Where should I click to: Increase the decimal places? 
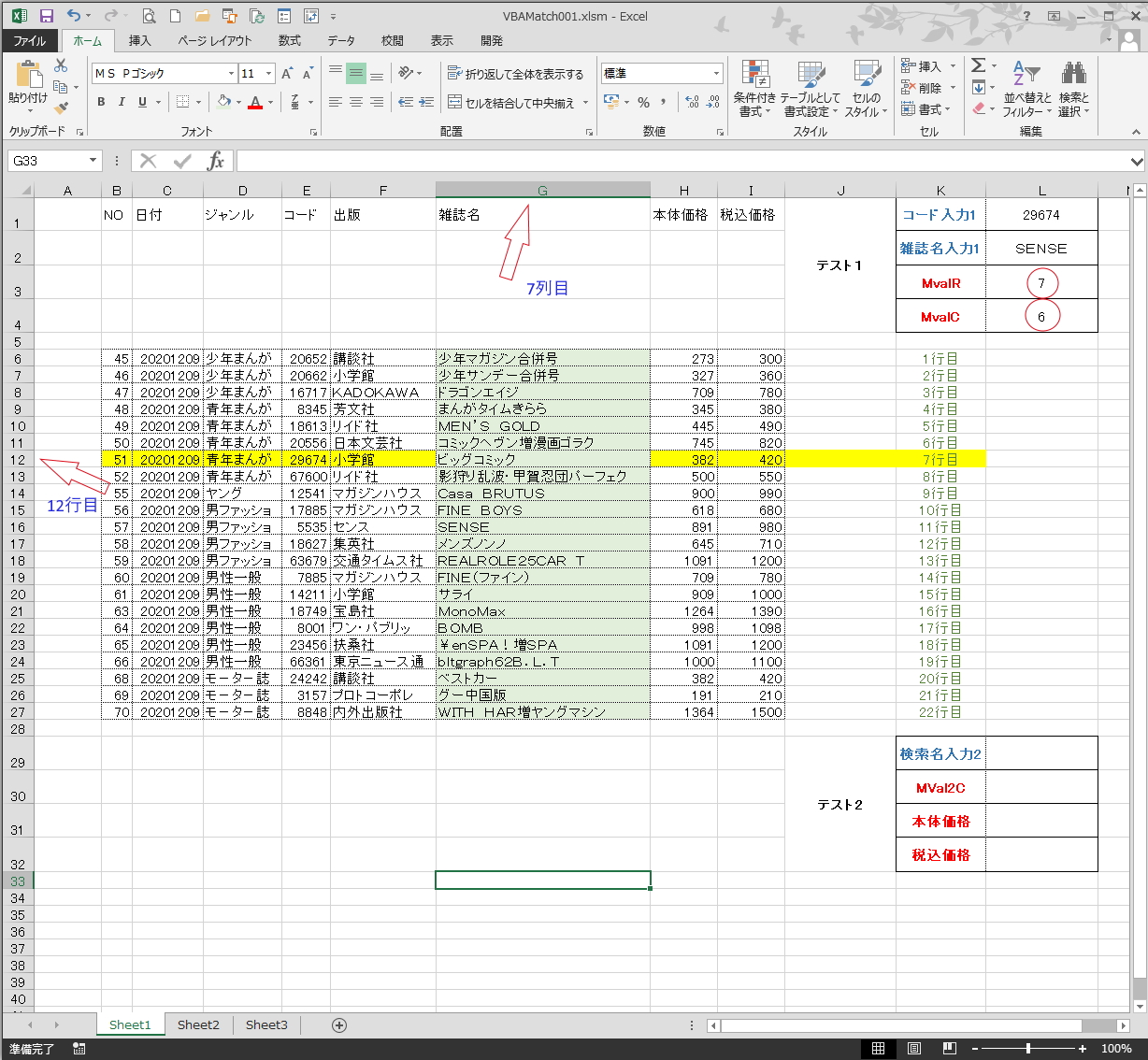pyautogui.click(x=692, y=102)
